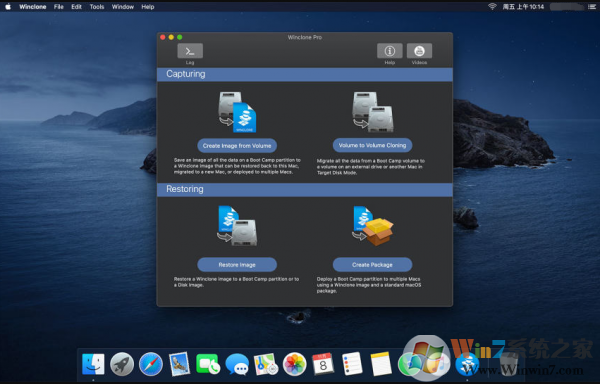Open Notification Center list icon
This screenshot has width=600, height=384.
coord(591,7)
